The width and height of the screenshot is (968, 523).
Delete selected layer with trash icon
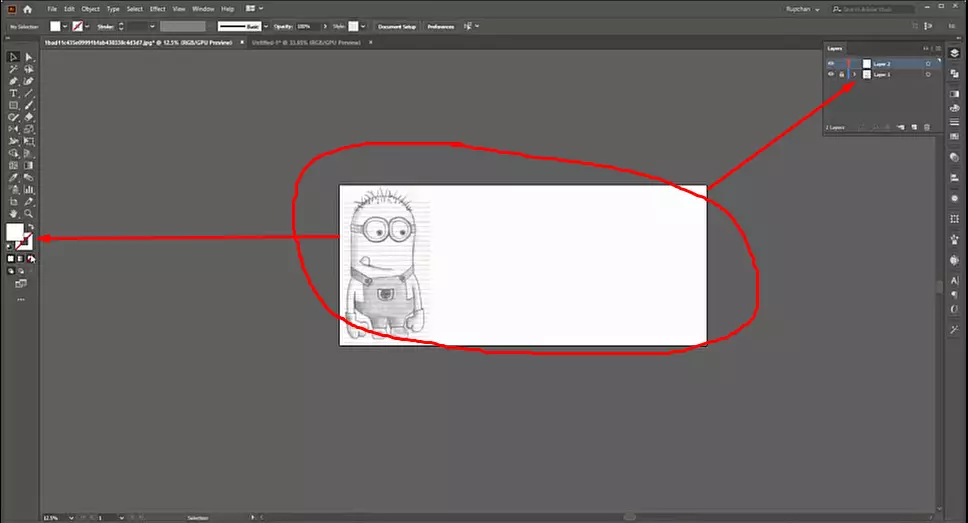point(927,127)
